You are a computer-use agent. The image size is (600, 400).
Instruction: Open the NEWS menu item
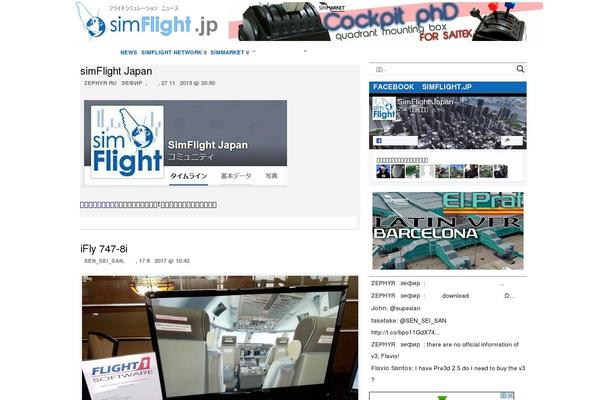[x=129, y=52]
